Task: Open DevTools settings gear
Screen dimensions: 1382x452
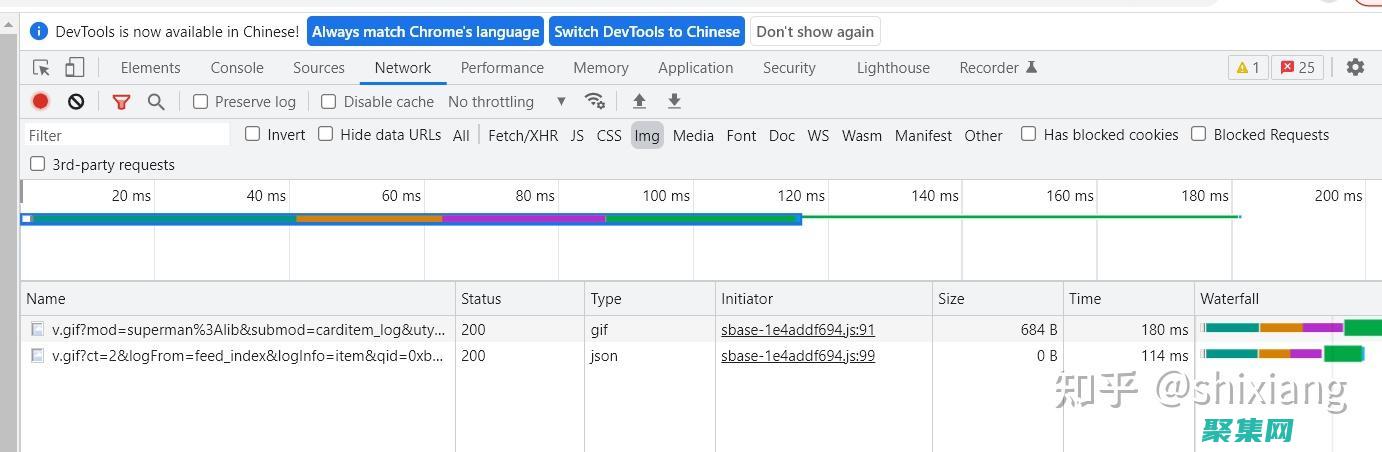Action: (1355, 67)
